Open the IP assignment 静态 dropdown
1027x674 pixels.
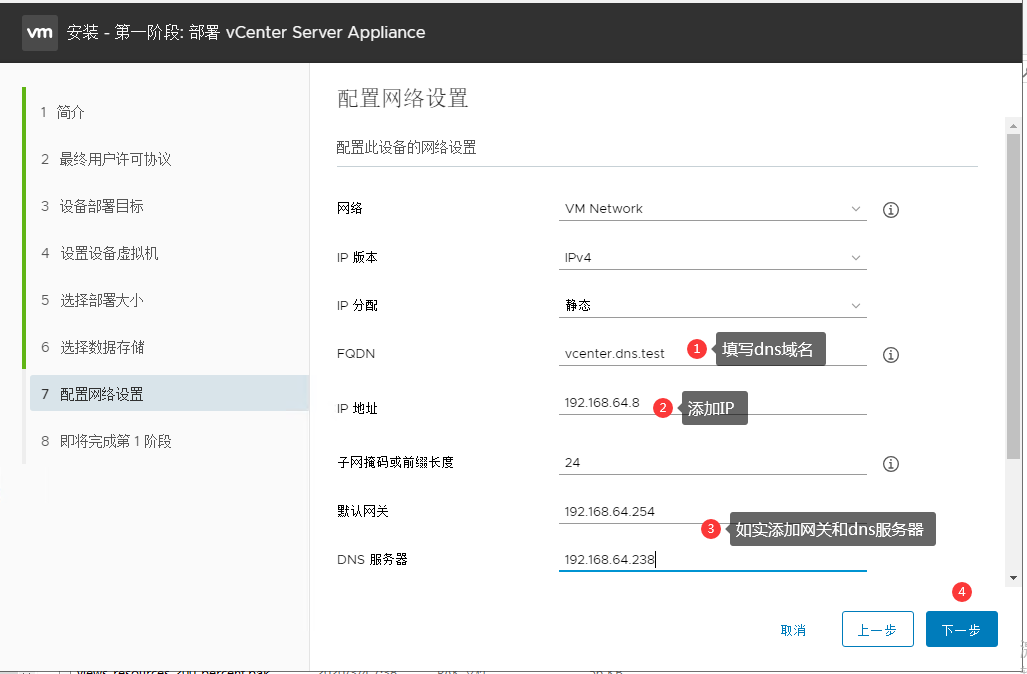(712, 306)
